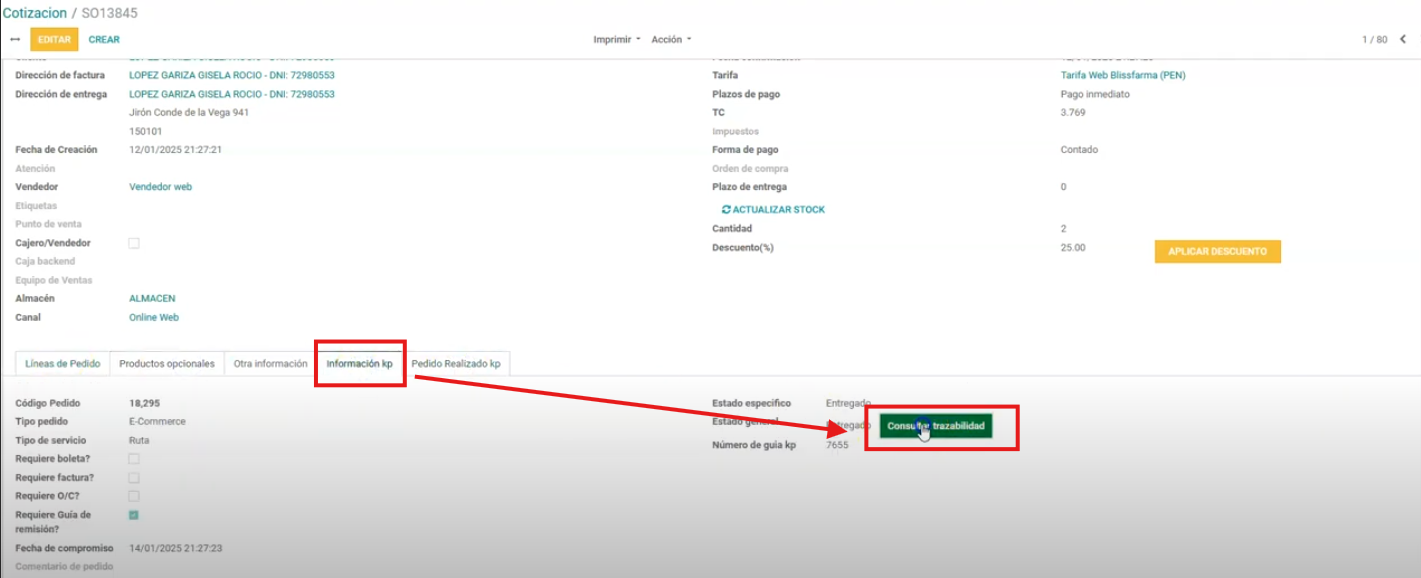
Task: Check the Requiere boleta? checkbox
Action: click(x=134, y=459)
